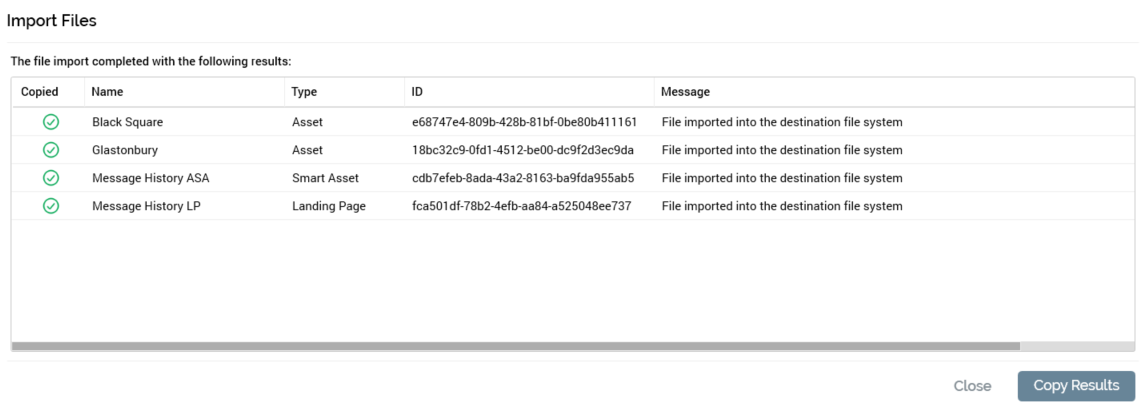
Task: Click the green check icon for Glastonbury
Action: click(50, 150)
